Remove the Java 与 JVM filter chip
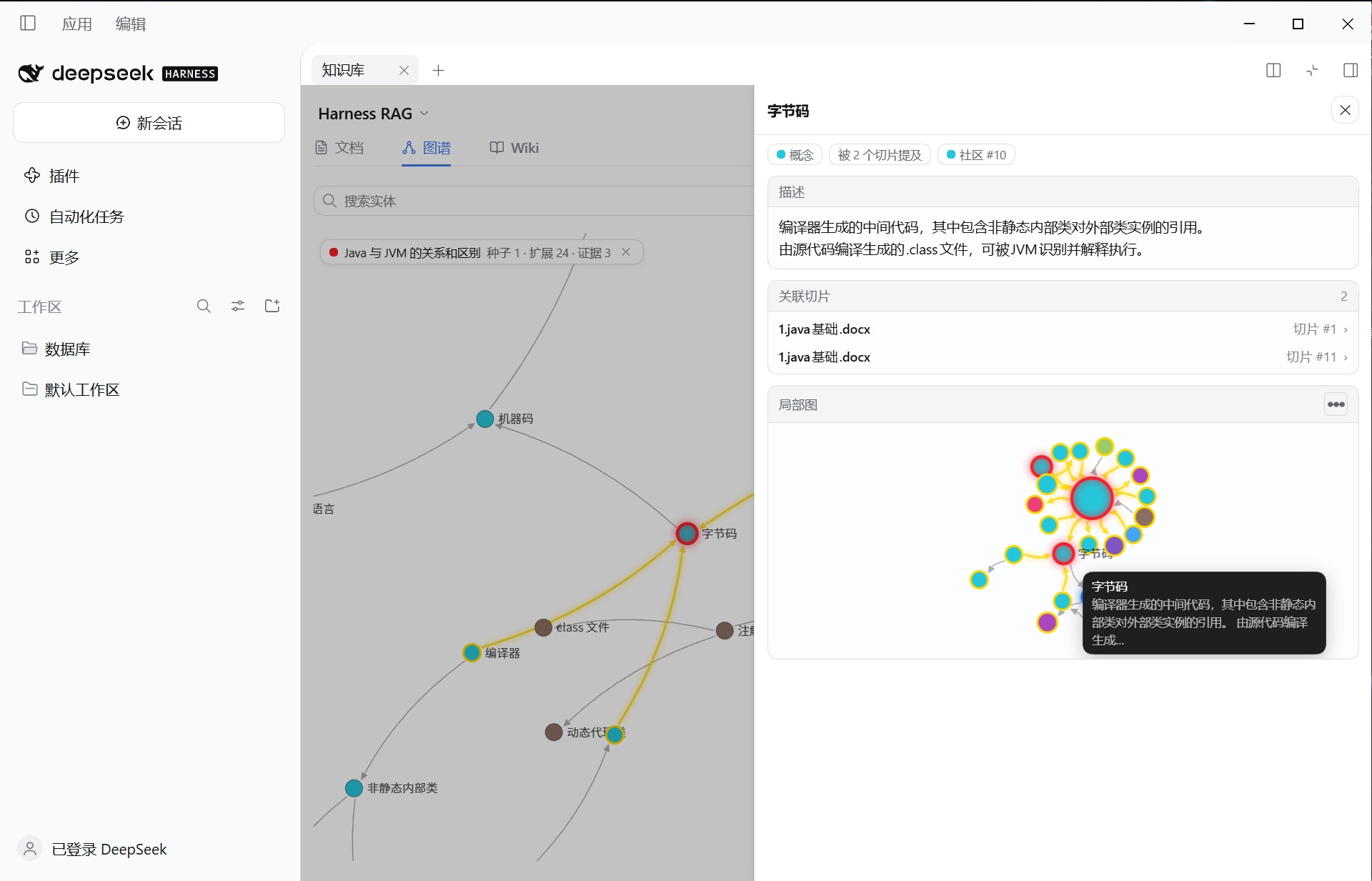 coord(626,252)
